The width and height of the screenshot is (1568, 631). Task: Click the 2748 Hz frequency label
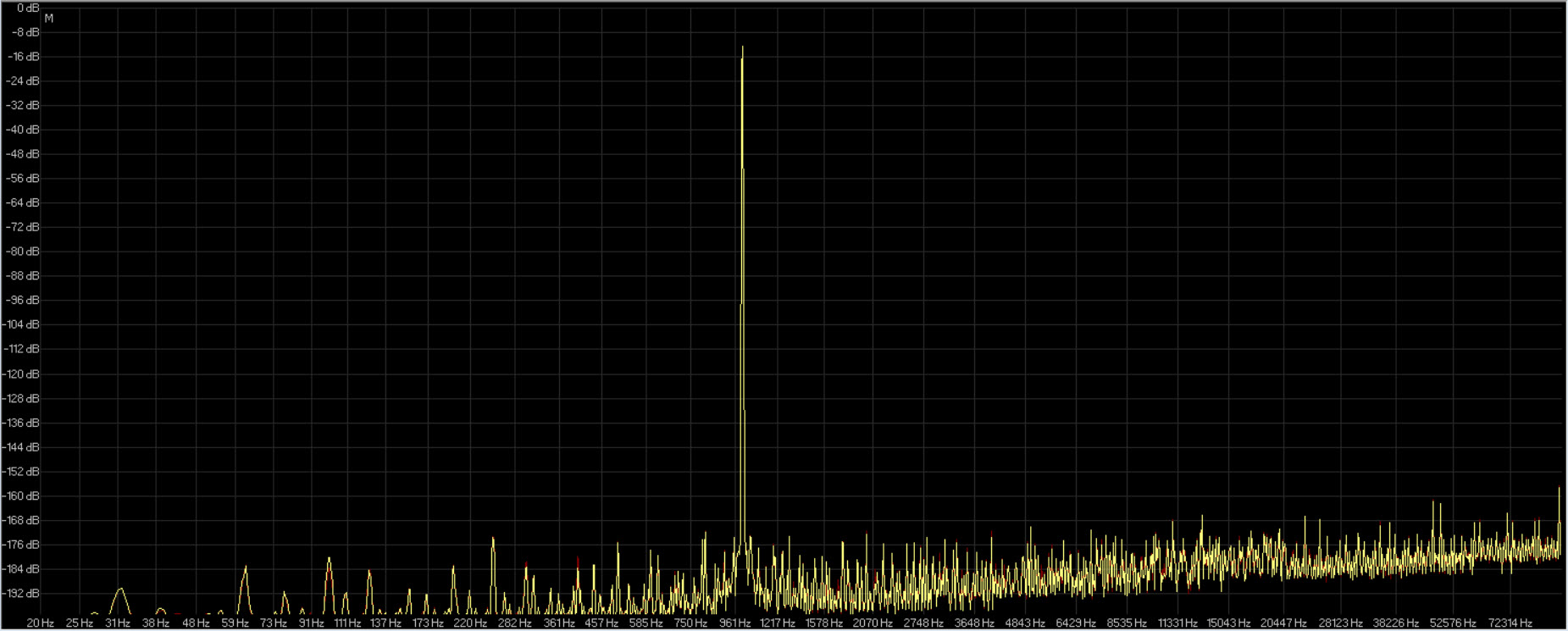click(923, 623)
